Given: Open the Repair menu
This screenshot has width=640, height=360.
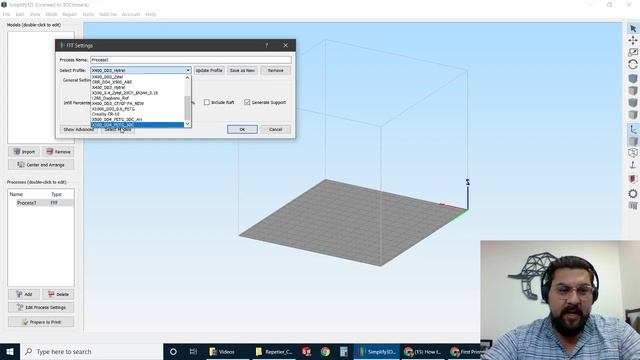Looking at the screenshot, I should (69, 14).
